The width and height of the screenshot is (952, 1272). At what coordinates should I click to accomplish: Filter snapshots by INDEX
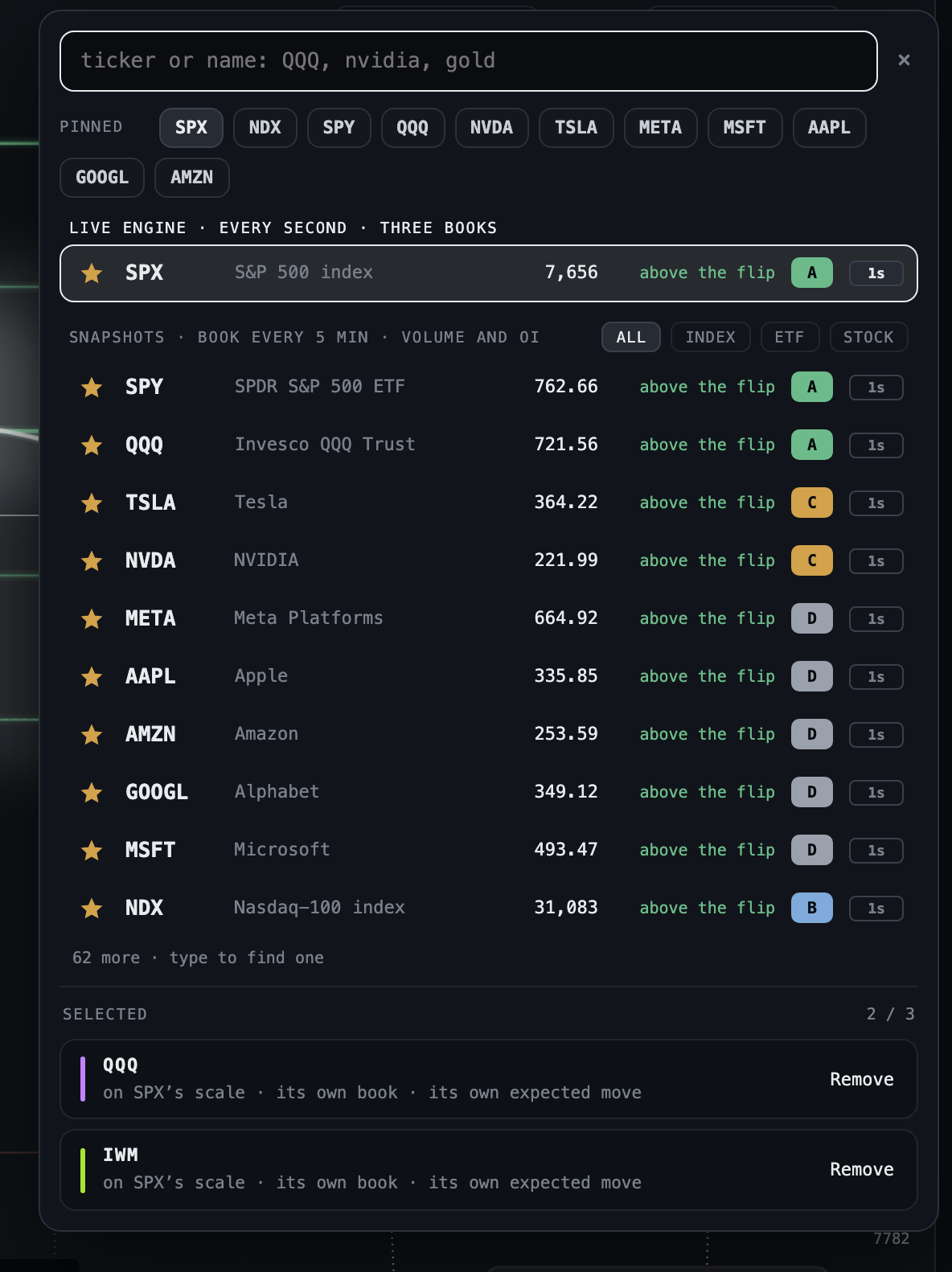pos(711,337)
